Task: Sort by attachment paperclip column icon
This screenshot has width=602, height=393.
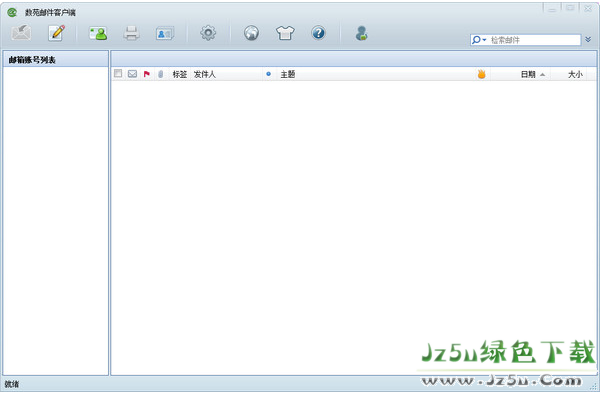Action: pyautogui.click(x=160, y=74)
